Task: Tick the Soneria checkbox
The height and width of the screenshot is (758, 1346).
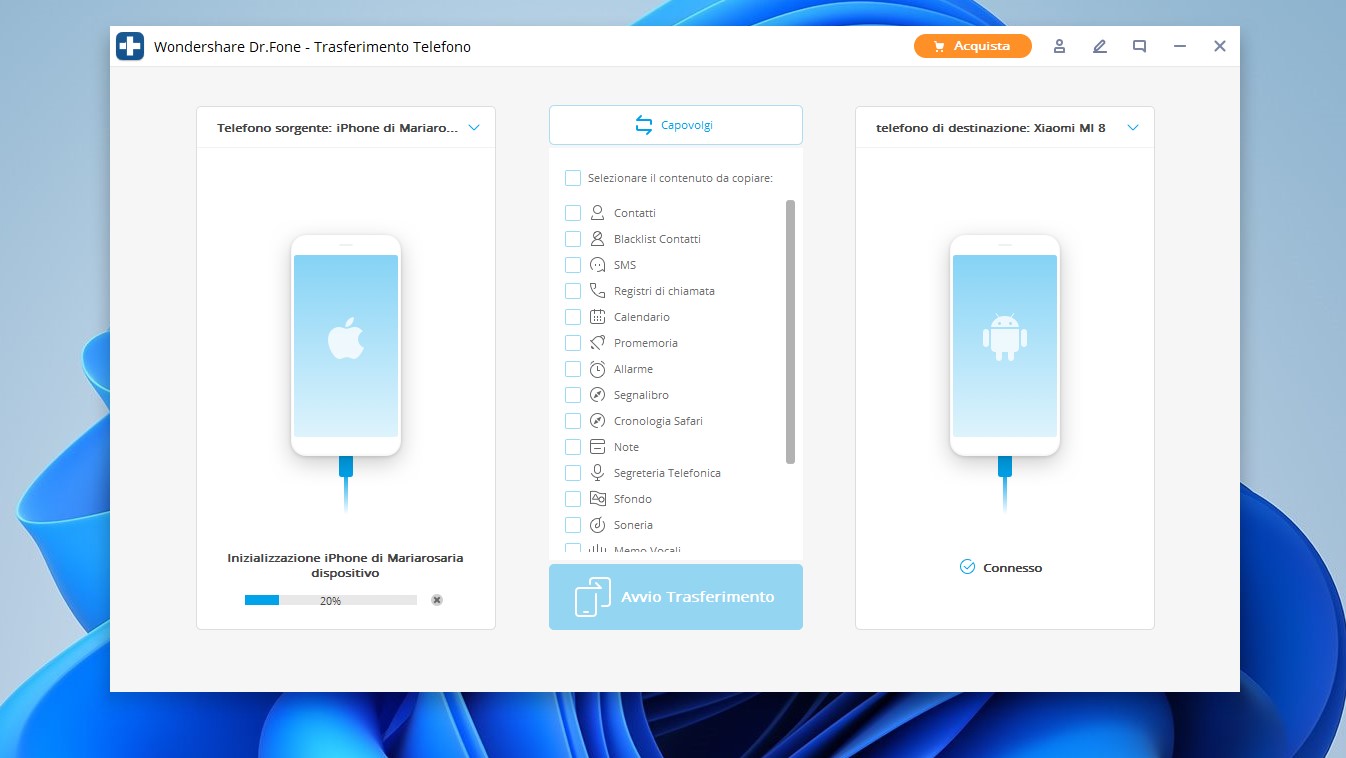Action: click(x=573, y=525)
